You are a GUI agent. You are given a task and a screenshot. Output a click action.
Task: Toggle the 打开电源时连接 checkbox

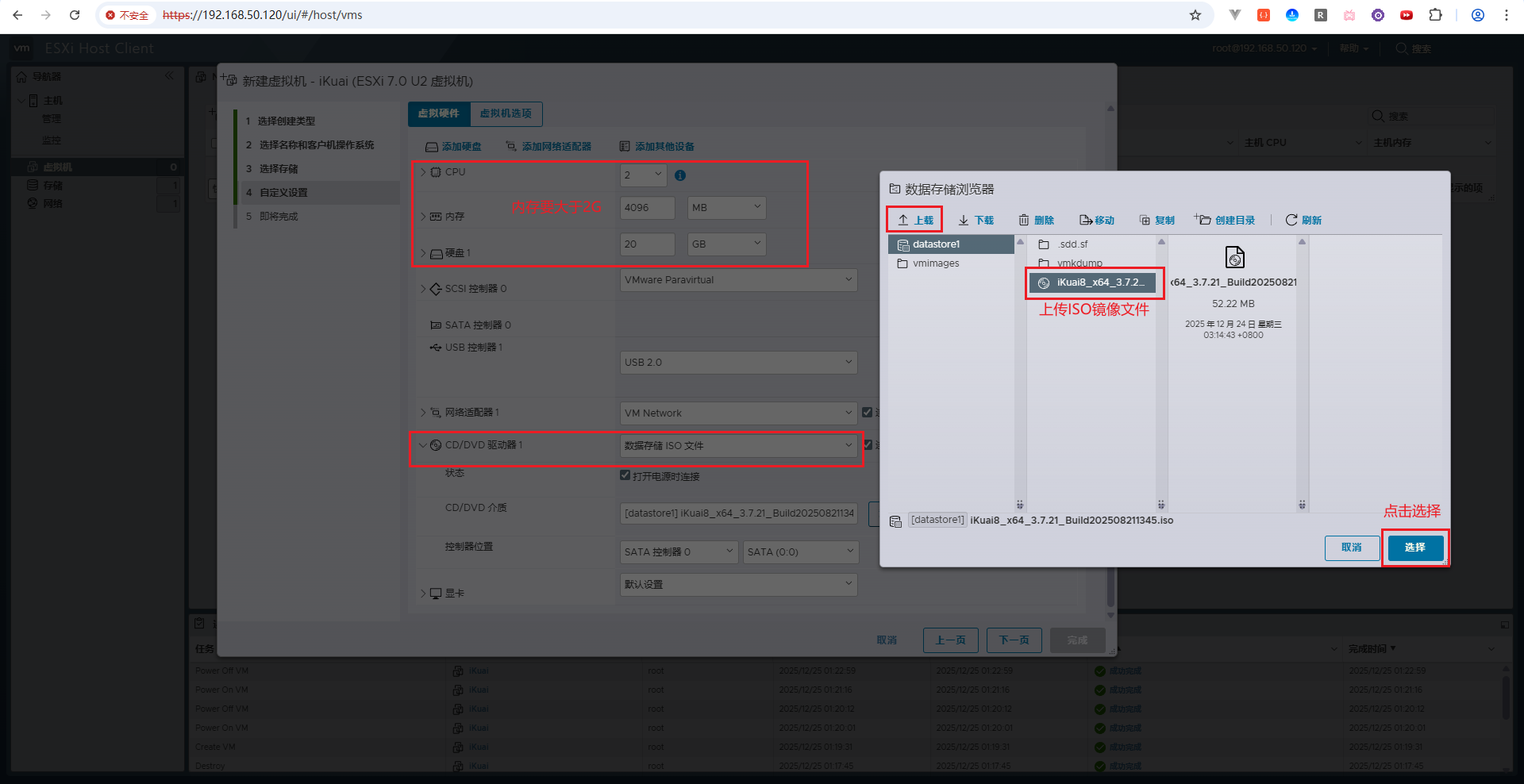tap(625, 475)
